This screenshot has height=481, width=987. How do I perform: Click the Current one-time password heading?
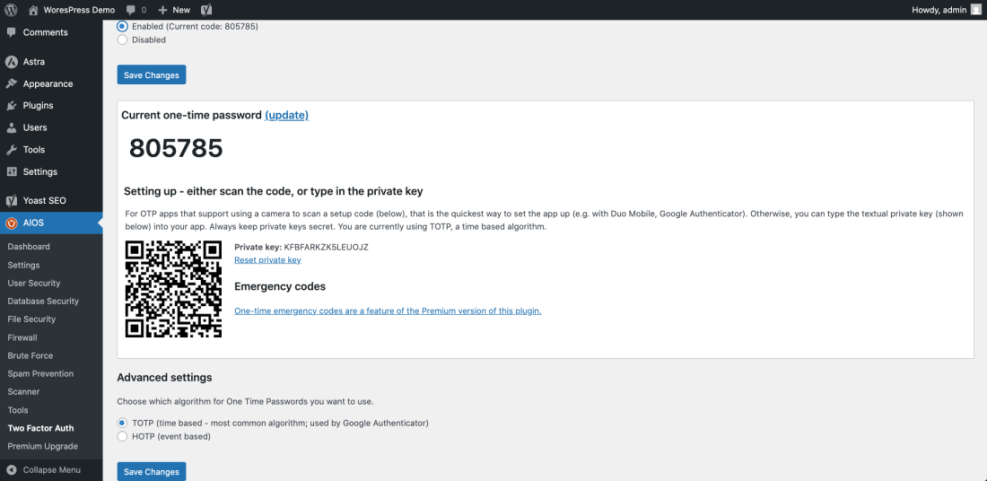(x=191, y=115)
